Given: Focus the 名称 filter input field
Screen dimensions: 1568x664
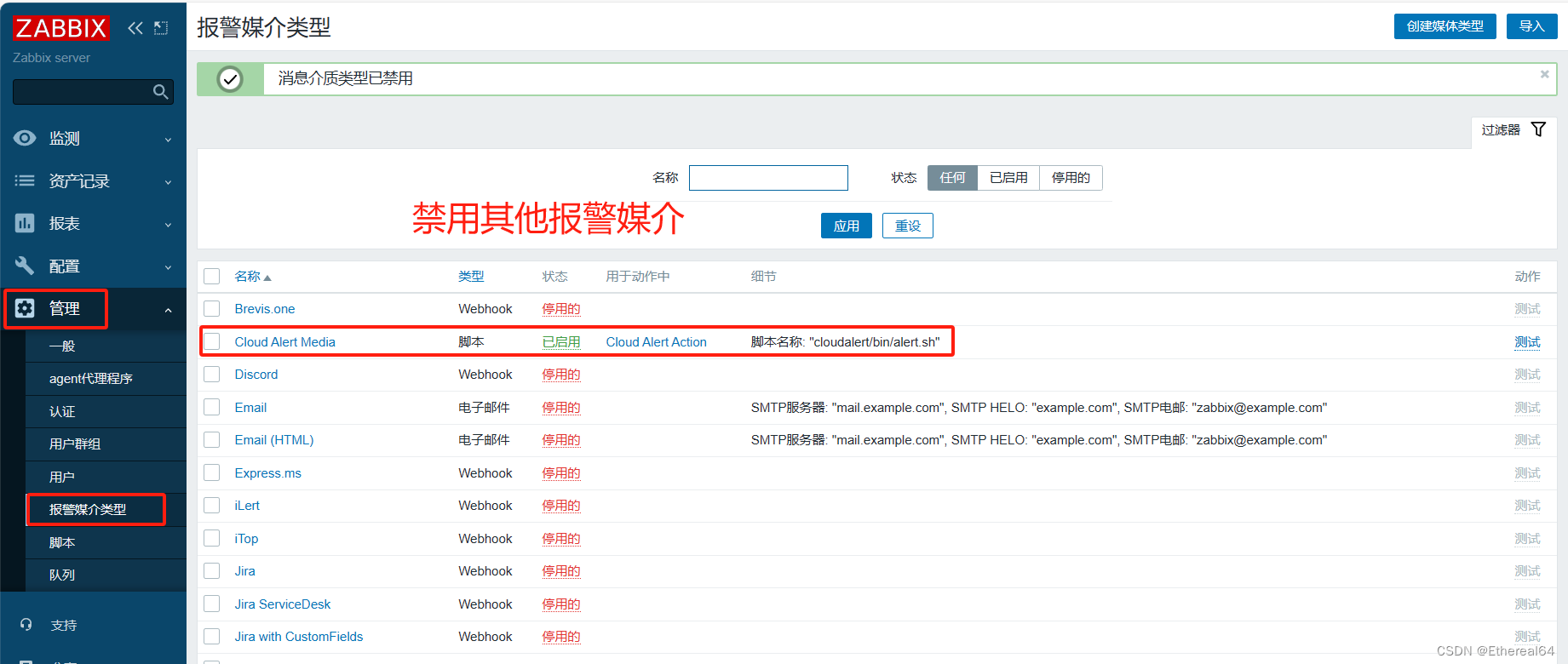Looking at the screenshot, I should click(x=768, y=177).
